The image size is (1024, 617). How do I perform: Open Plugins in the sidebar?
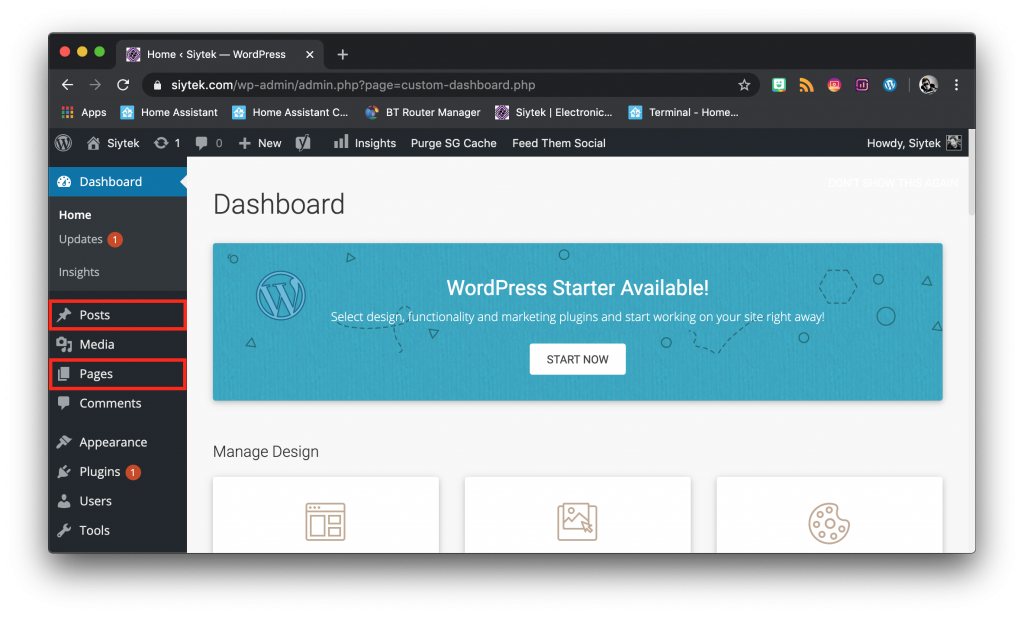point(118,471)
